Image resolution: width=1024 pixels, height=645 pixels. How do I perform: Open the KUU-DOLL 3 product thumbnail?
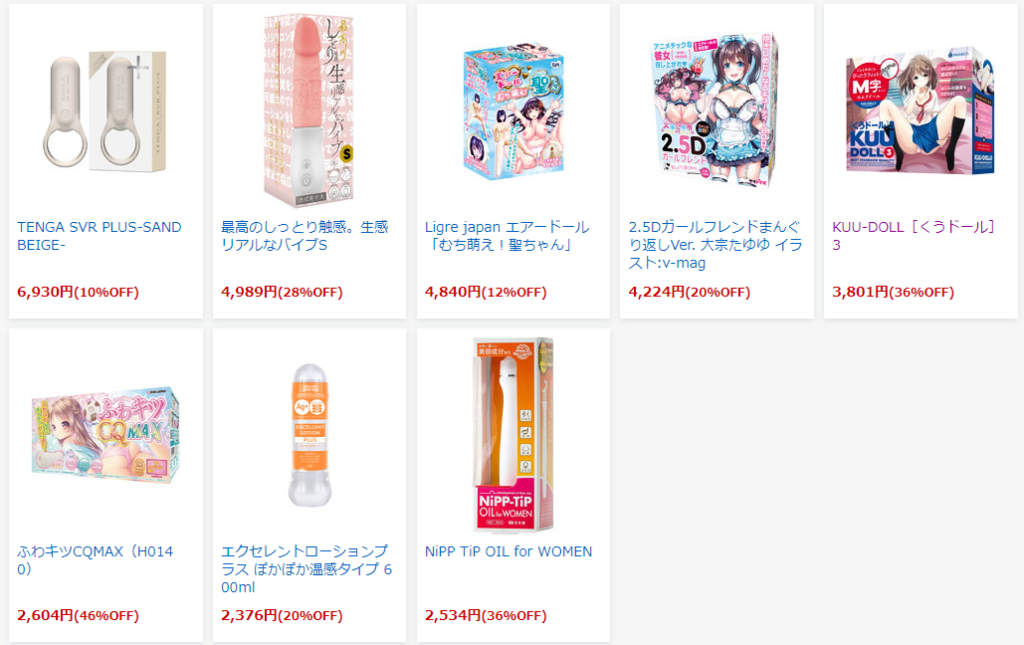click(920, 110)
